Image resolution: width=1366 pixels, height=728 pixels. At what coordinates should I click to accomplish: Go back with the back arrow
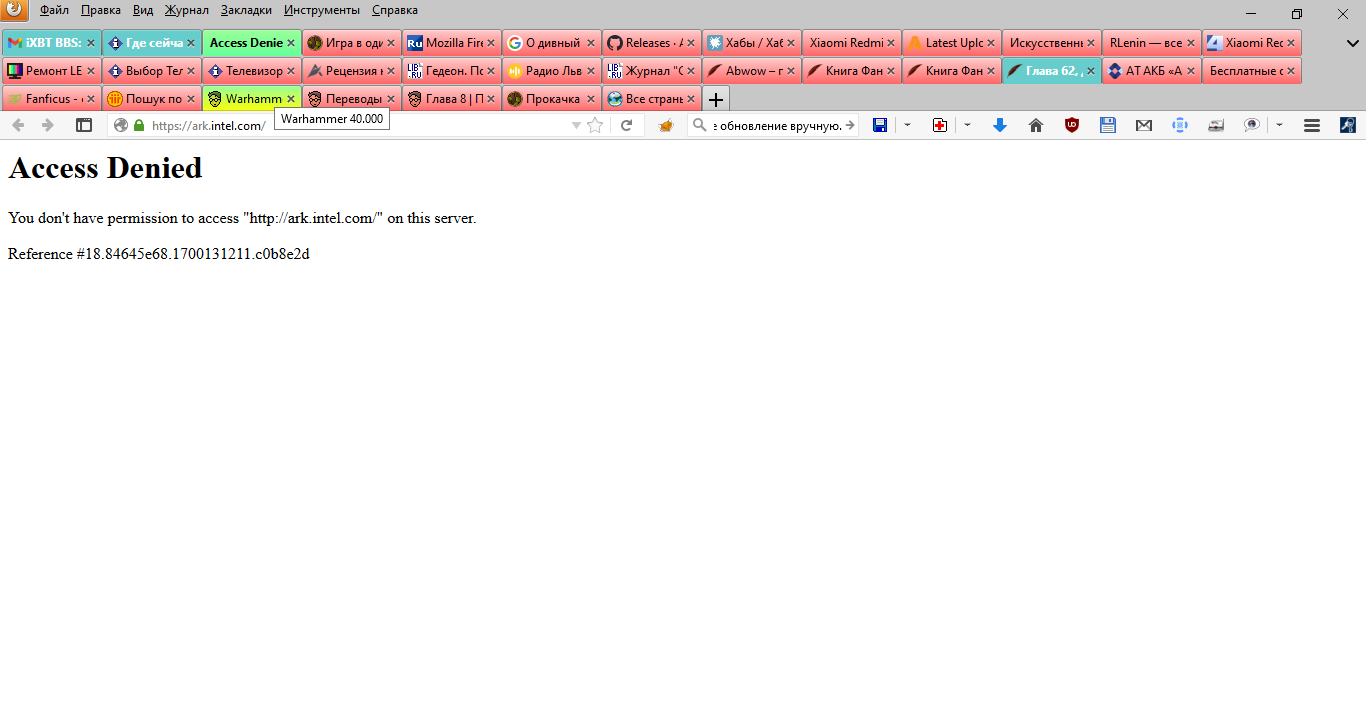click(x=18, y=125)
